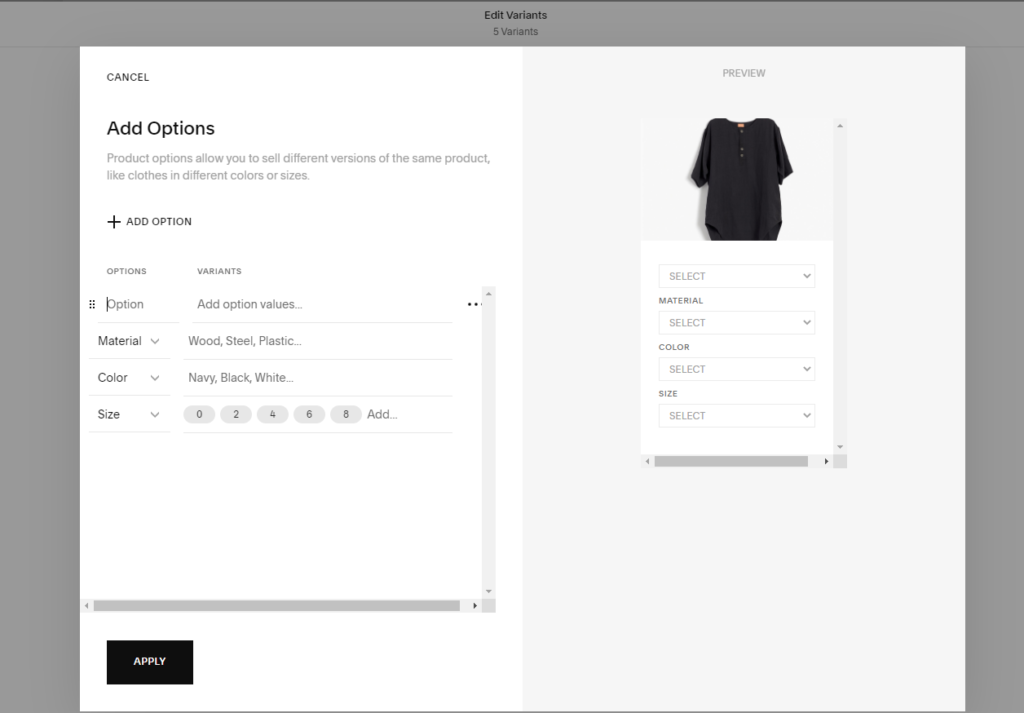Toggle the size value pill labeled 0
Screen dimensions: 1024x713
point(199,414)
